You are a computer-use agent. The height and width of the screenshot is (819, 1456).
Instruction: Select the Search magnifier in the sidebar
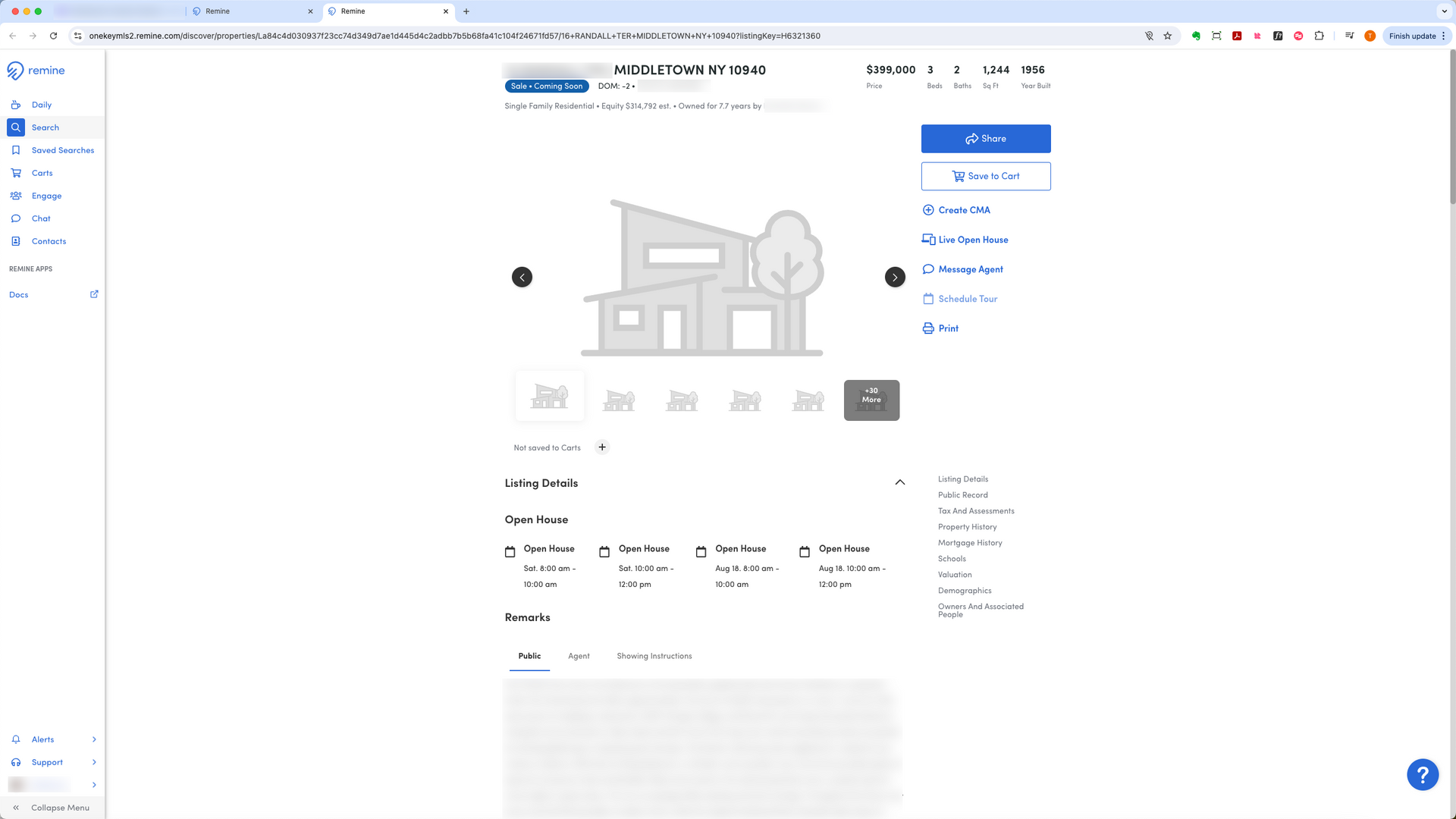coord(15,127)
